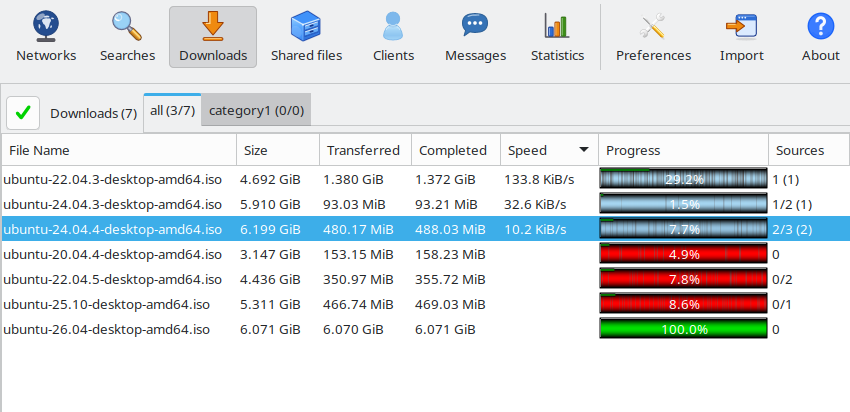Image resolution: width=850 pixels, height=412 pixels.
Task: Sort by File Name column header
Action: pos(119,150)
